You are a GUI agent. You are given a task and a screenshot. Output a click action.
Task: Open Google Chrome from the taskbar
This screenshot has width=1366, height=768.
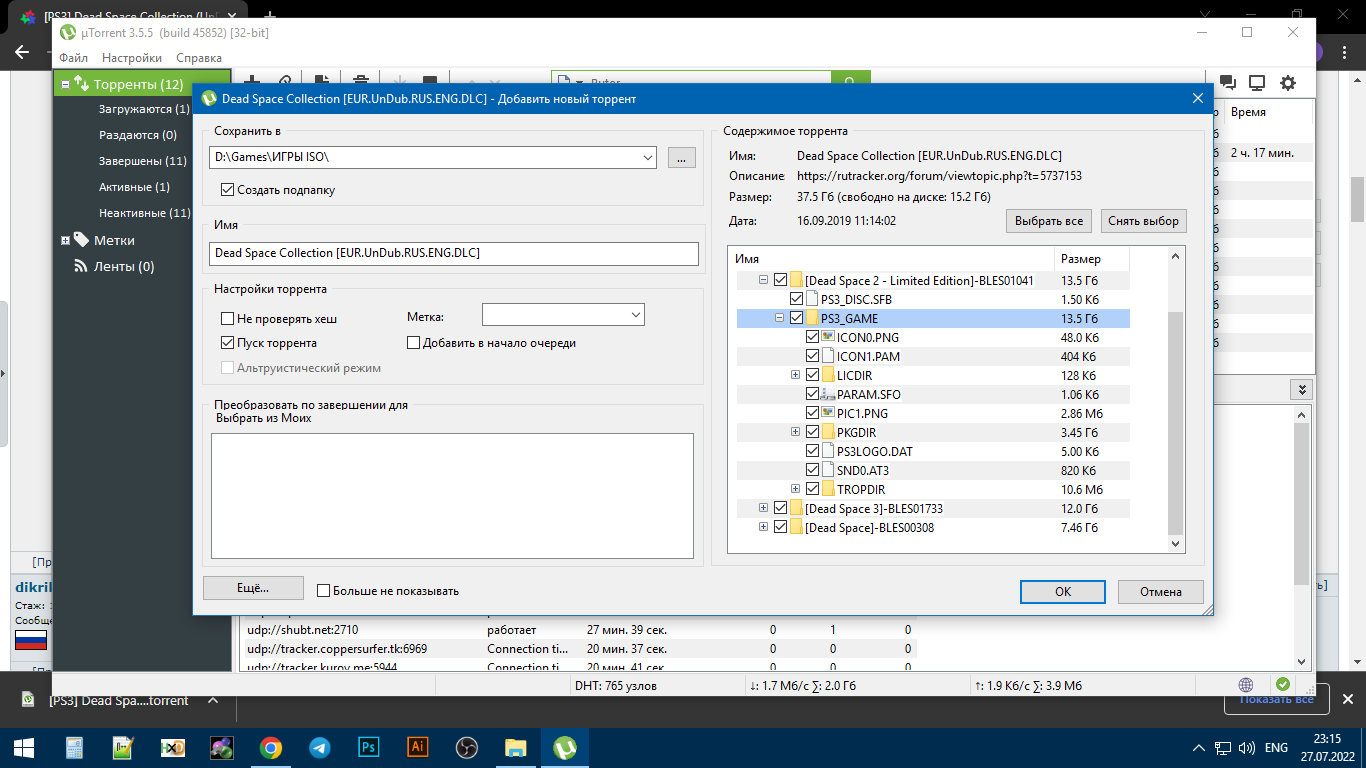tap(270, 747)
